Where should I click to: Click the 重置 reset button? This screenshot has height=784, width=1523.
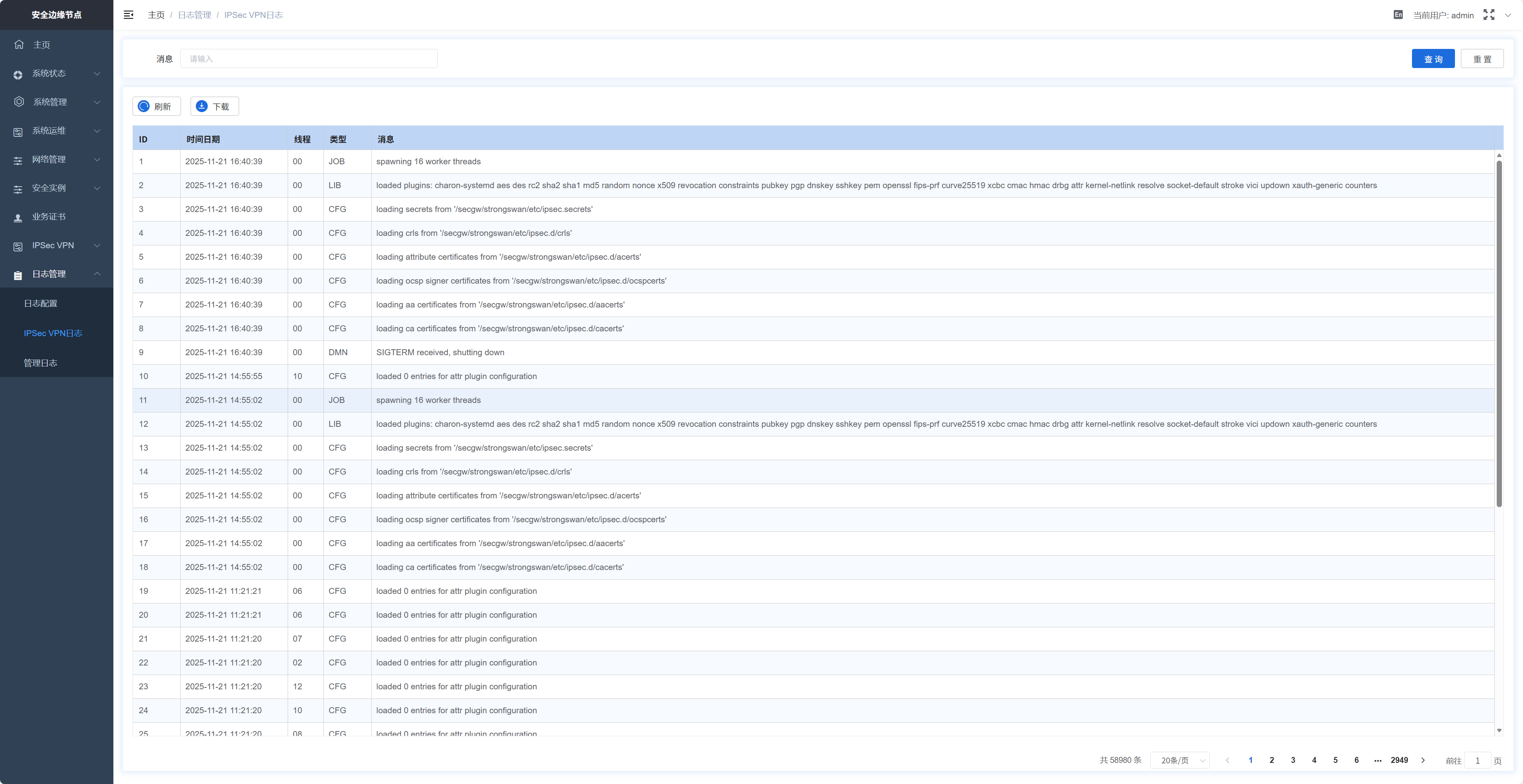click(x=1482, y=58)
